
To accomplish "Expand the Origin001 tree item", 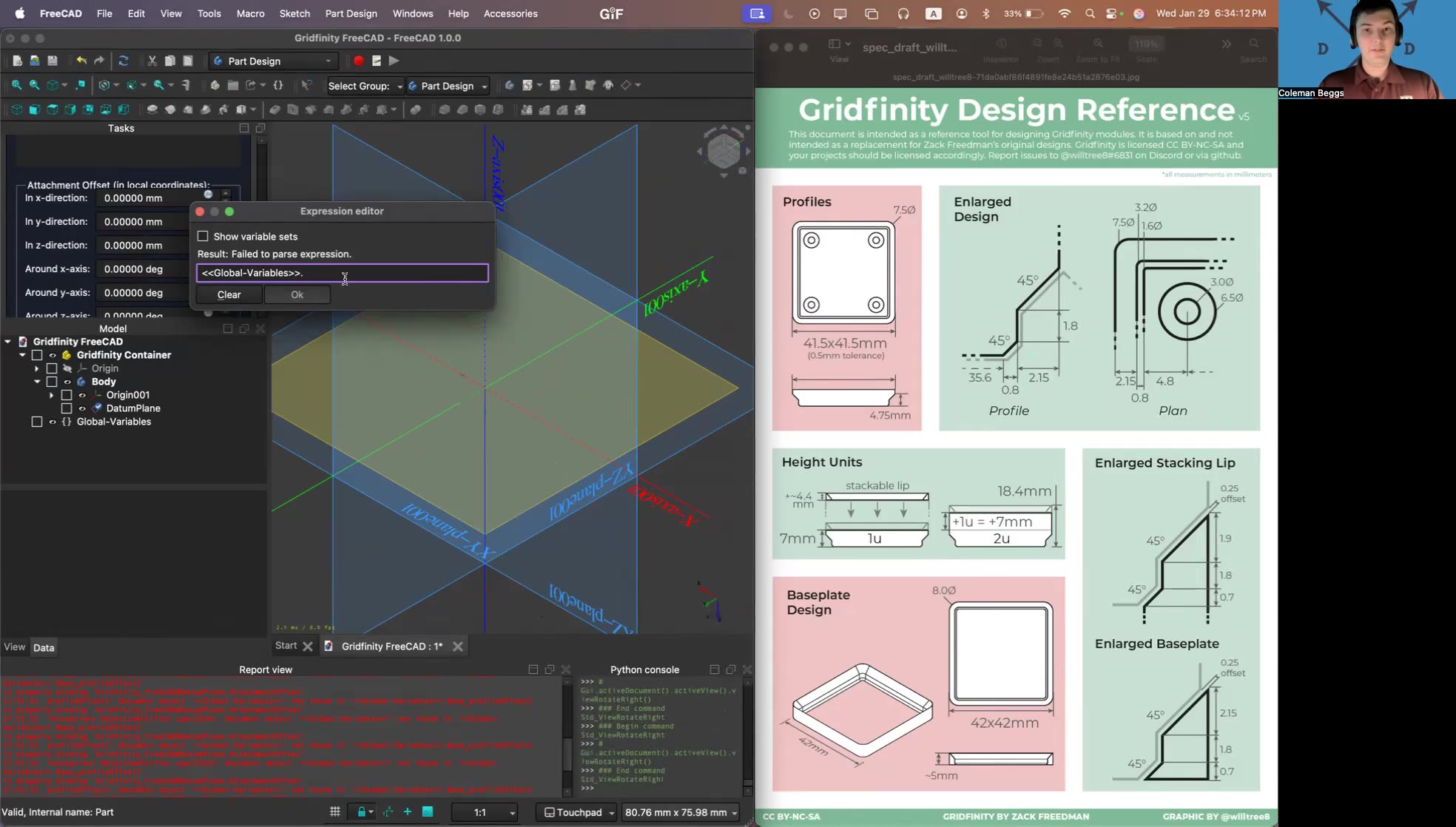I will point(51,395).
